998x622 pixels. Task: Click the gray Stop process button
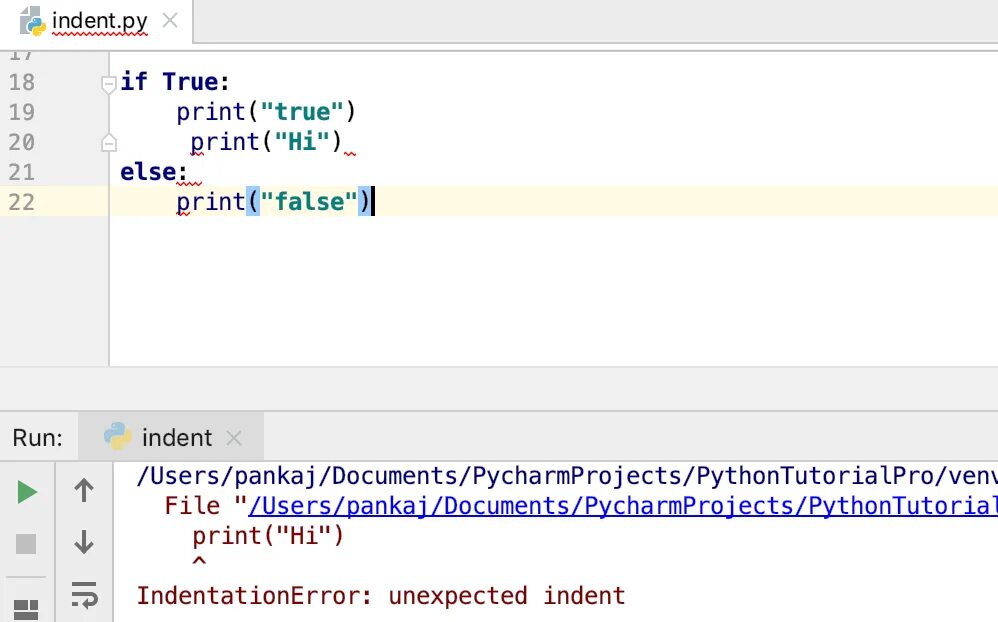coord(27,544)
